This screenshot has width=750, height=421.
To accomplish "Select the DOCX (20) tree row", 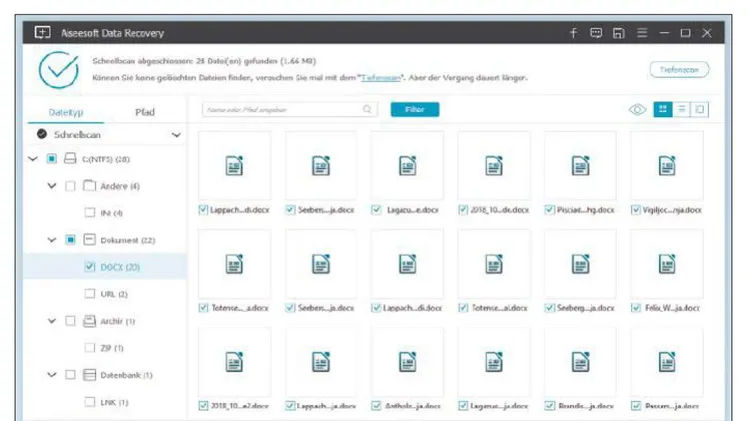I will pyautogui.click(x=105, y=266).
